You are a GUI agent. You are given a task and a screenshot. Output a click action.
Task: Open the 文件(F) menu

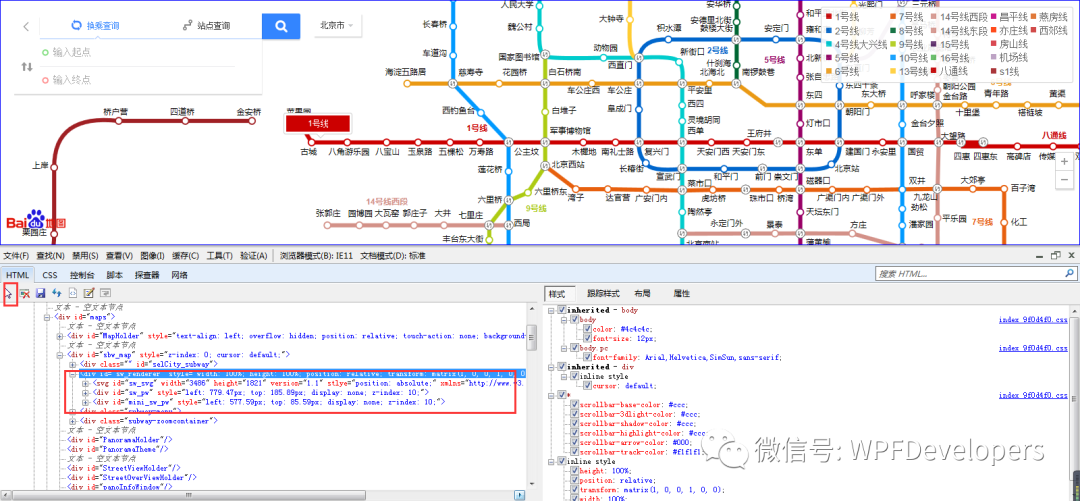coord(16,256)
